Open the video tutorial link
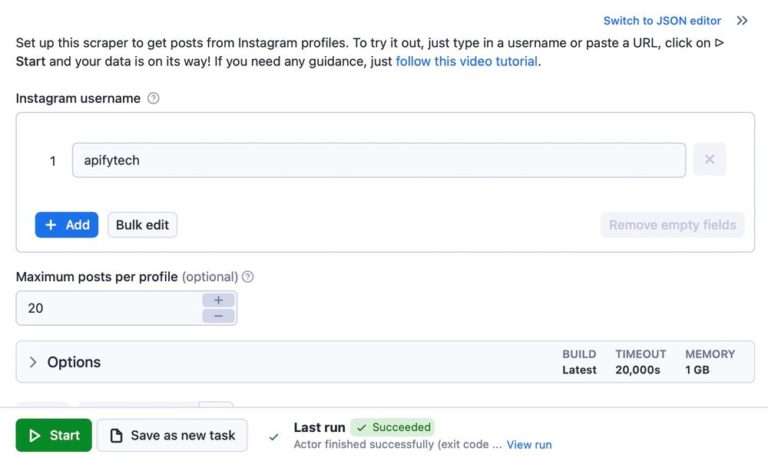 click(467, 61)
